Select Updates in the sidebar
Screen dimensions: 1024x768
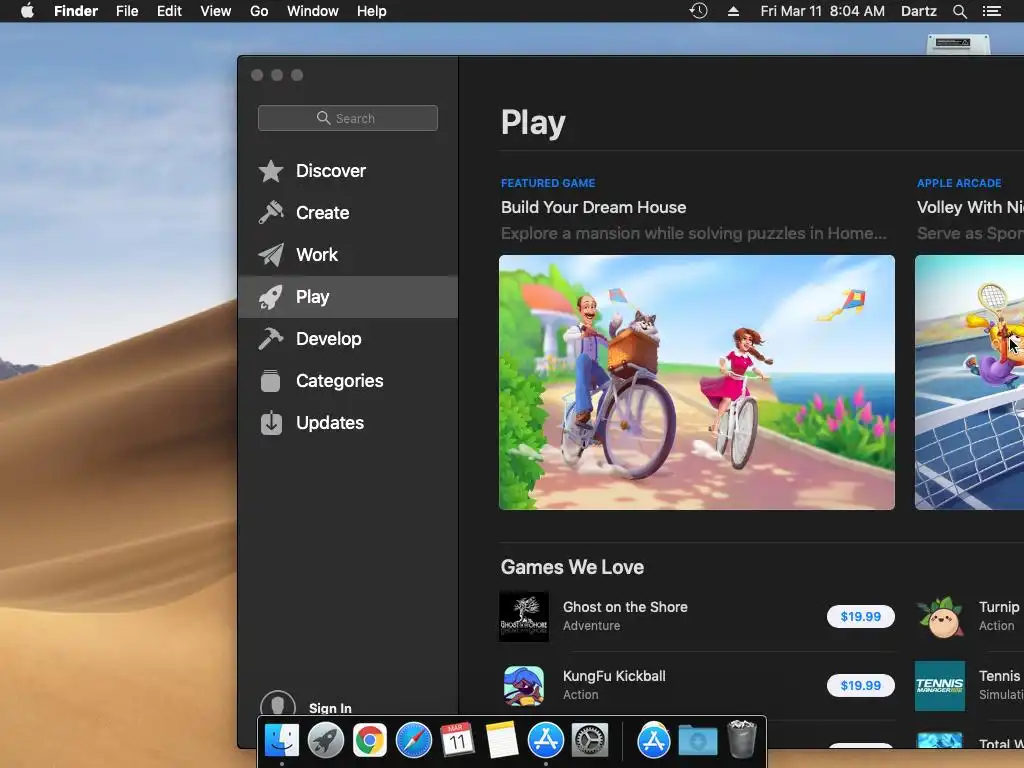point(348,423)
